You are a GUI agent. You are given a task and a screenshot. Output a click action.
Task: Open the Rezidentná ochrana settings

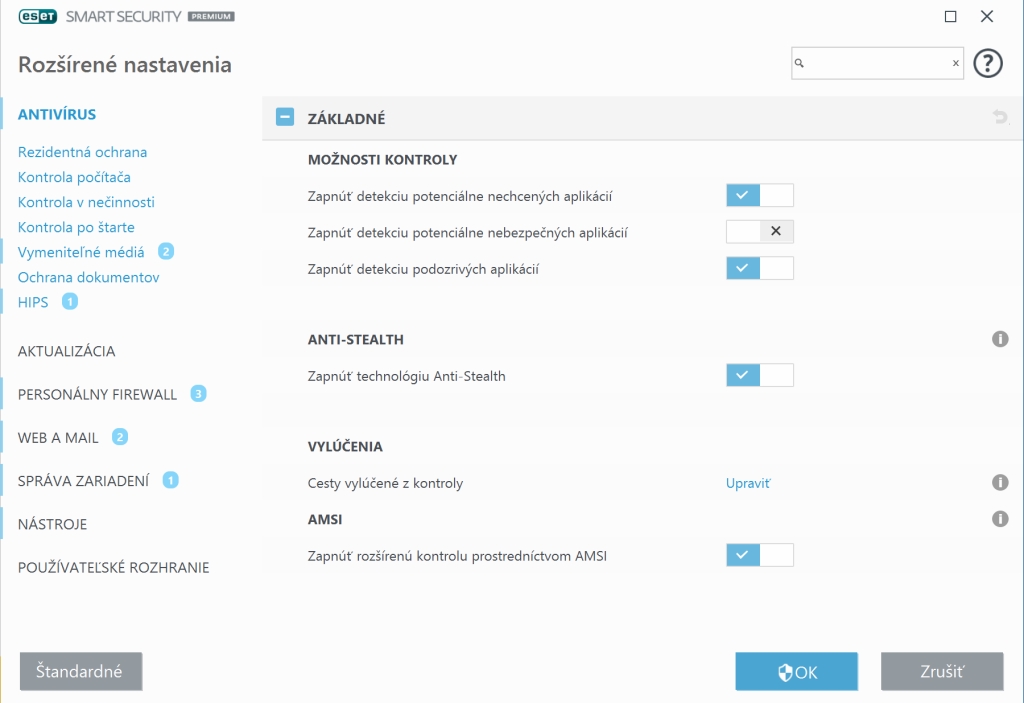tap(82, 152)
